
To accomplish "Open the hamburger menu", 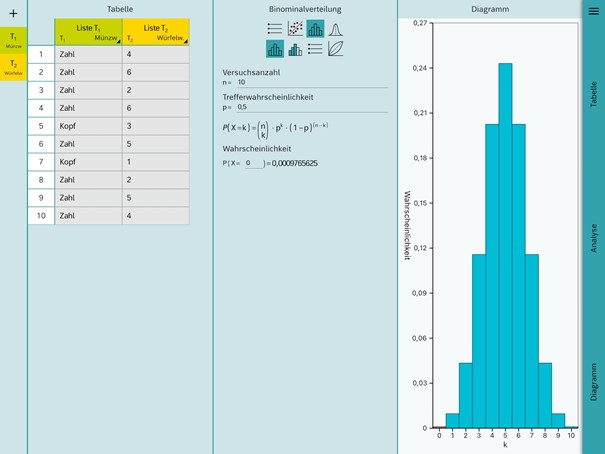I will pos(593,11).
